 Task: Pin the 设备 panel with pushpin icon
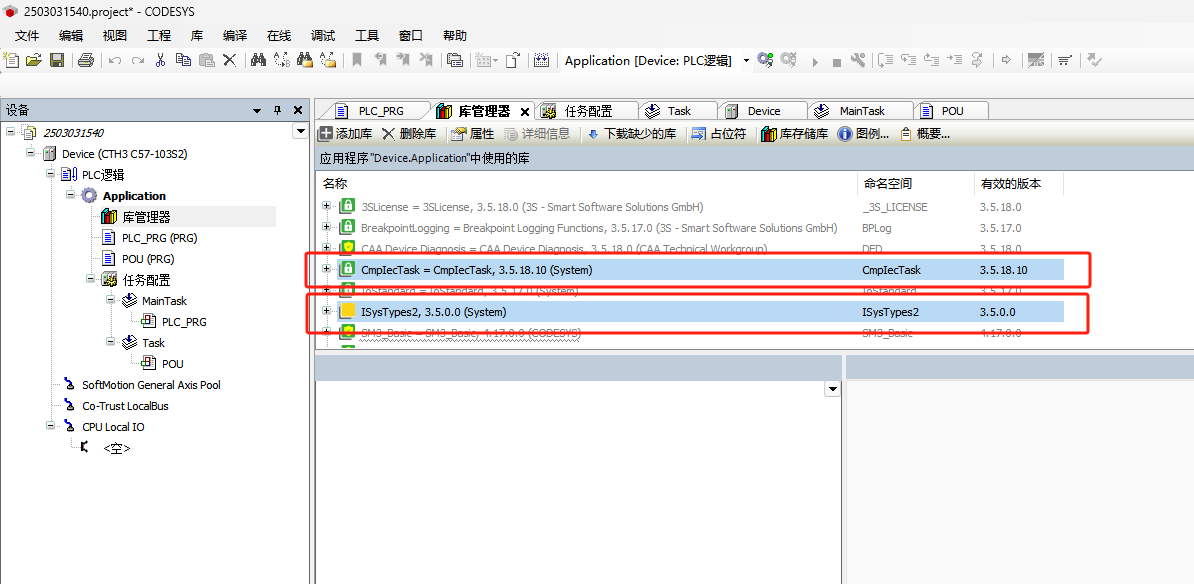click(278, 111)
